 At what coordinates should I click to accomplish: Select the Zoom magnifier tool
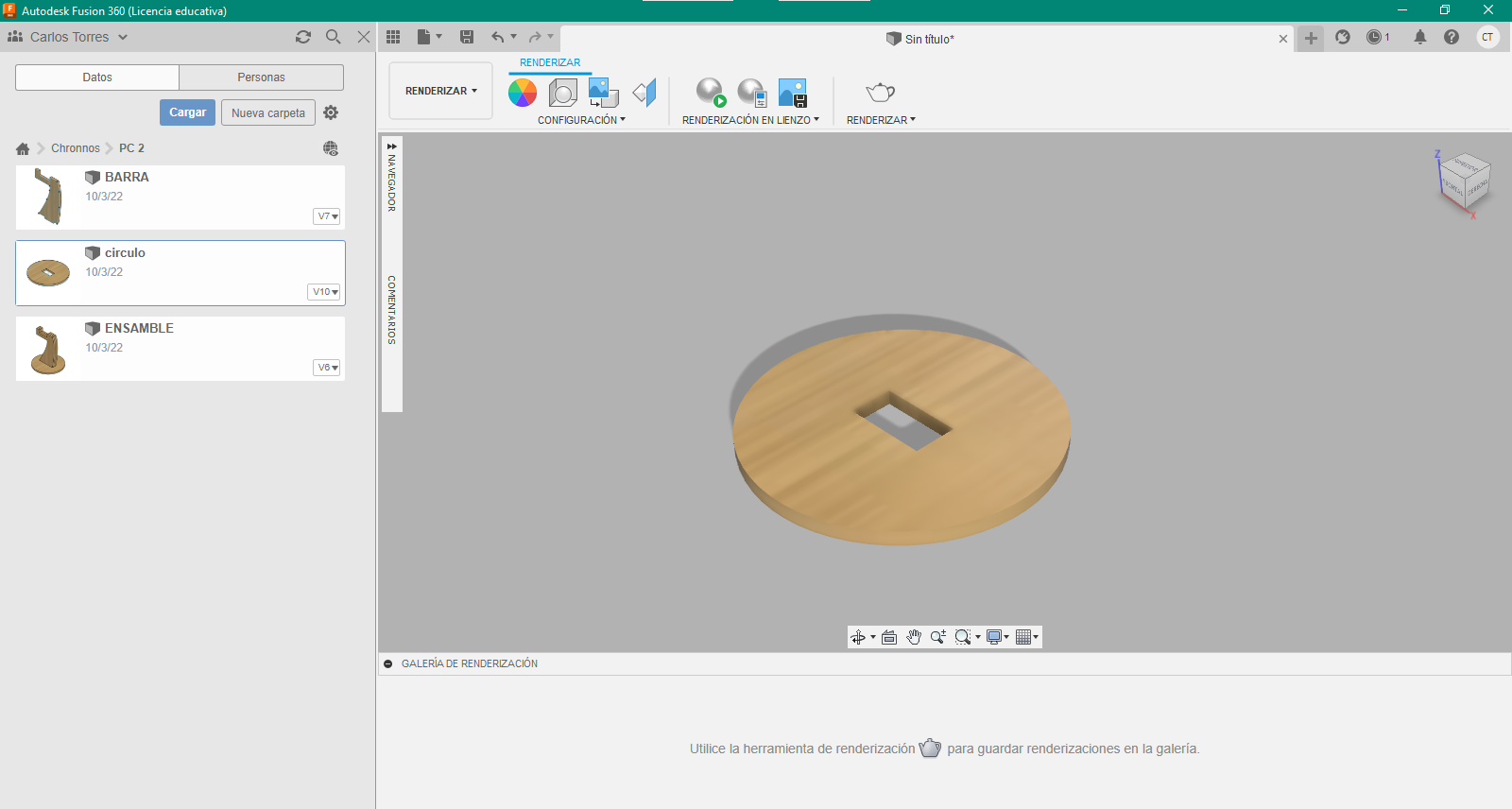pyautogui.click(x=938, y=637)
